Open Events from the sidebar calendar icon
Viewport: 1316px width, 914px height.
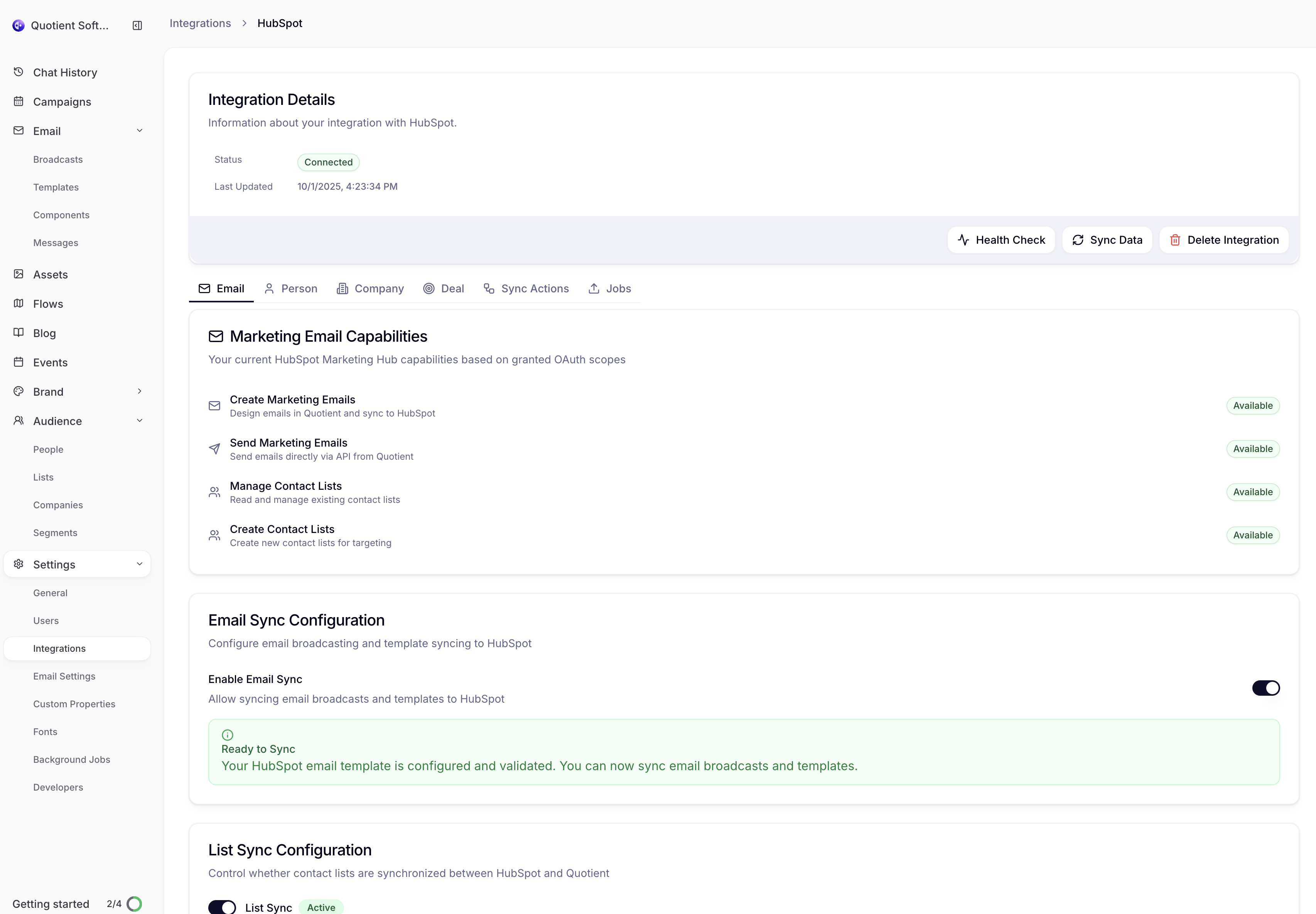tap(18, 362)
